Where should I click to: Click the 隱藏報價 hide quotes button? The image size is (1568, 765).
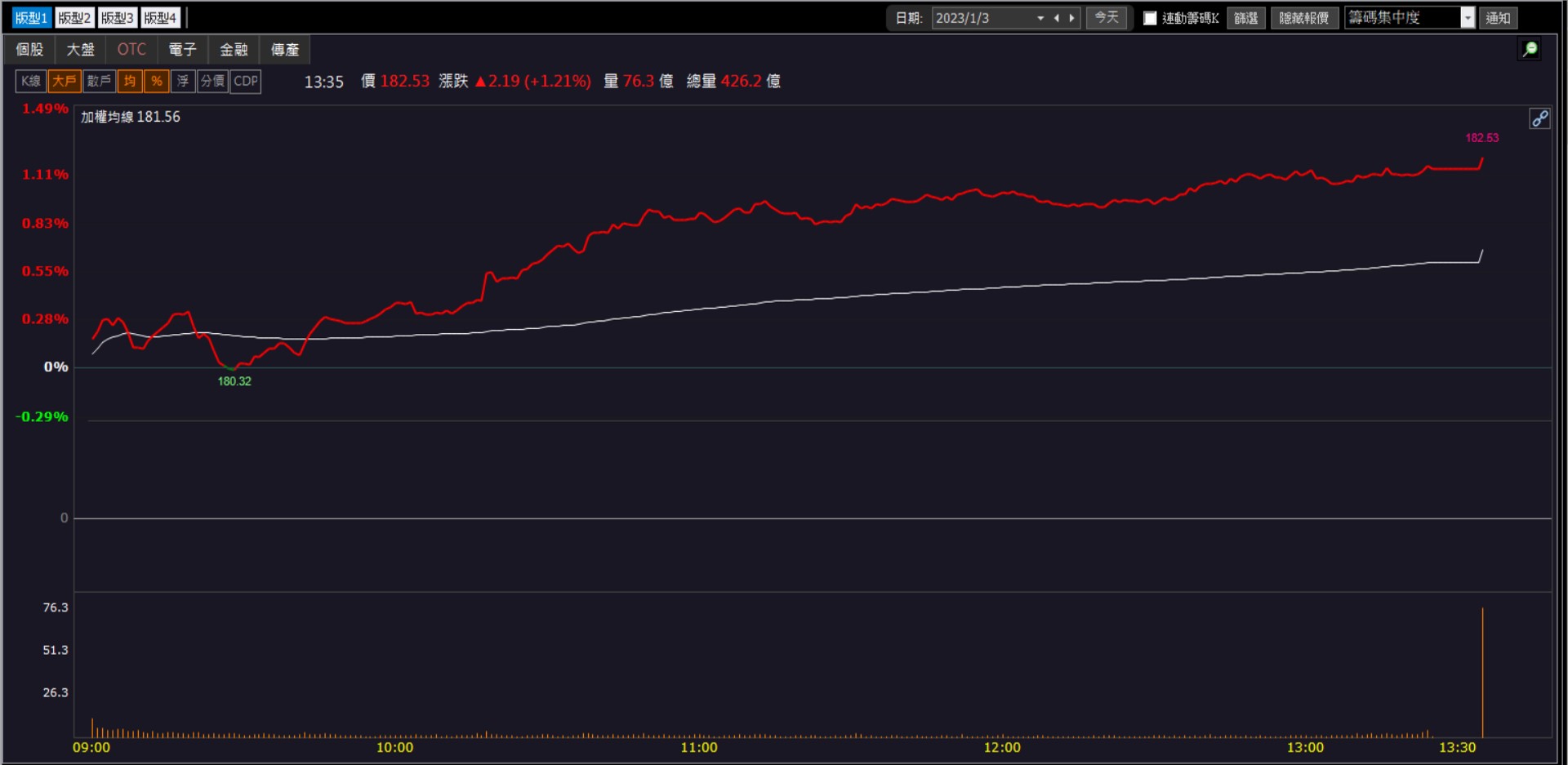(1304, 18)
